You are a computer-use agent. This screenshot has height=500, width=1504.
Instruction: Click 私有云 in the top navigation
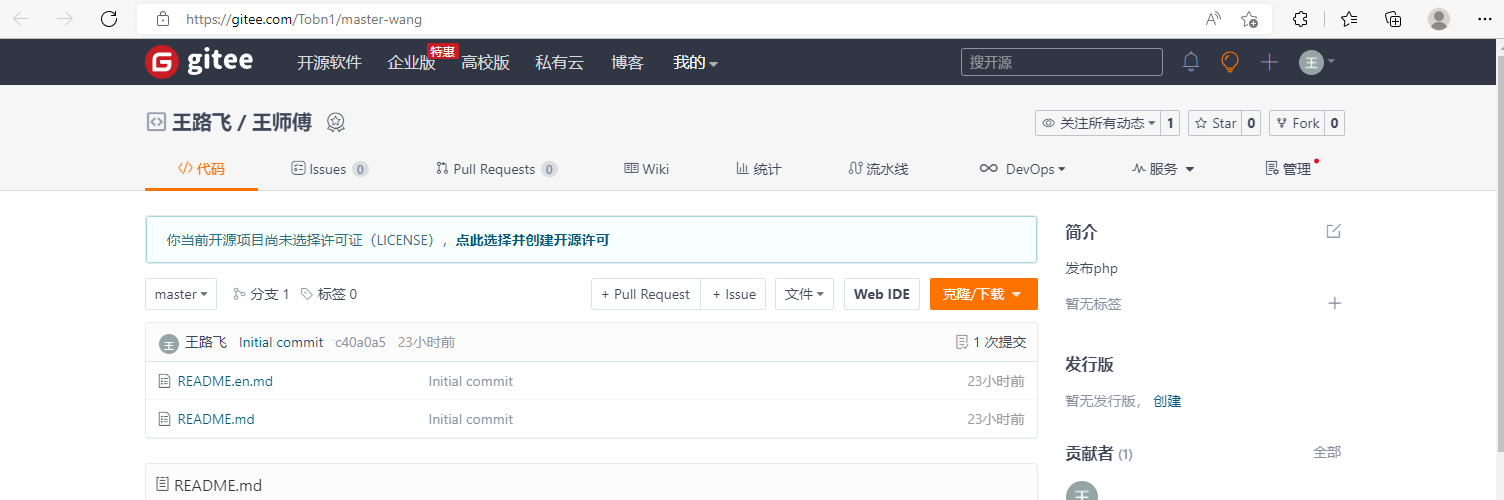click(x=559, y=62)
